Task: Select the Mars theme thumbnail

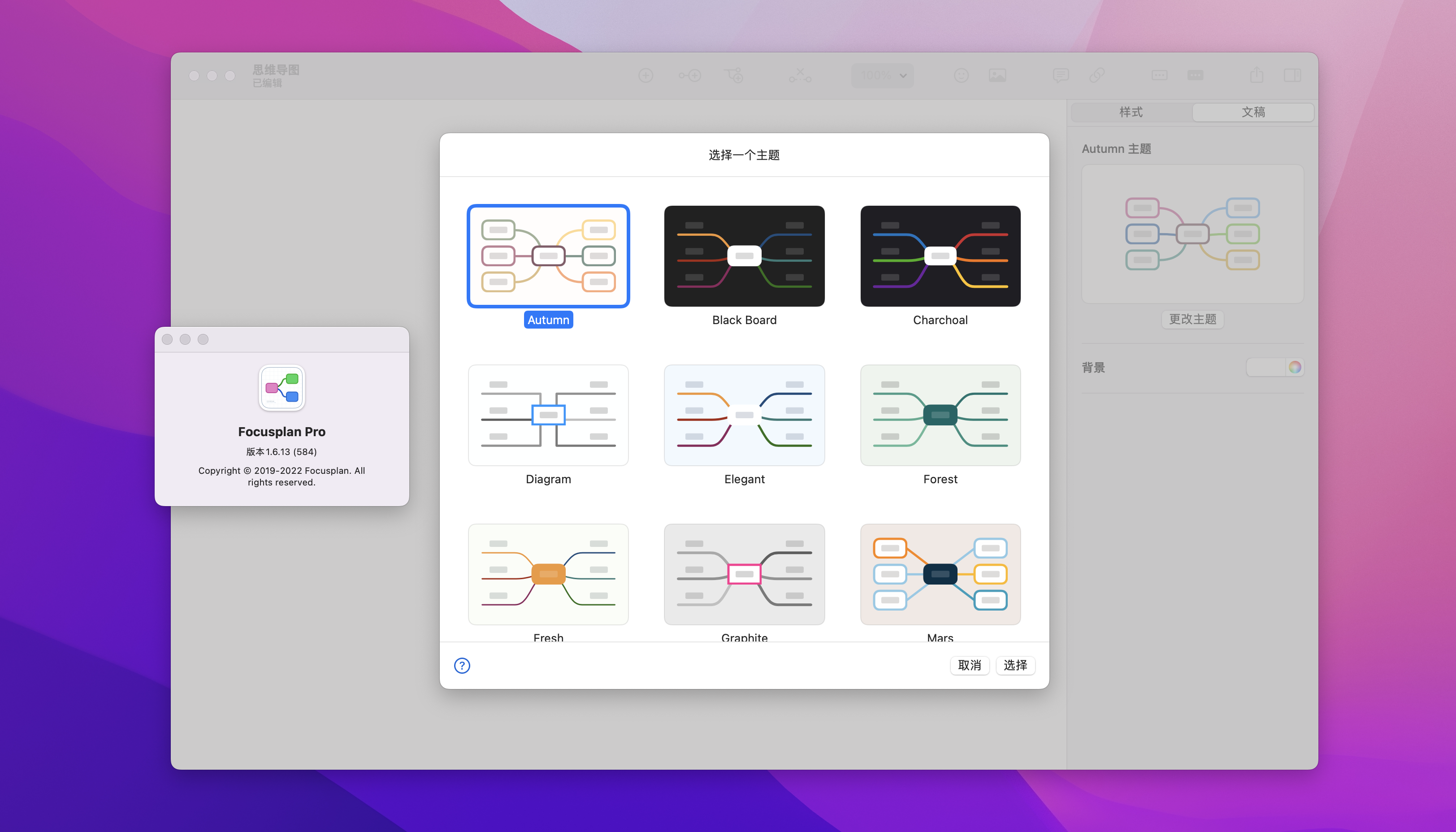Action: pyautogui.click(x=940, y=574)
